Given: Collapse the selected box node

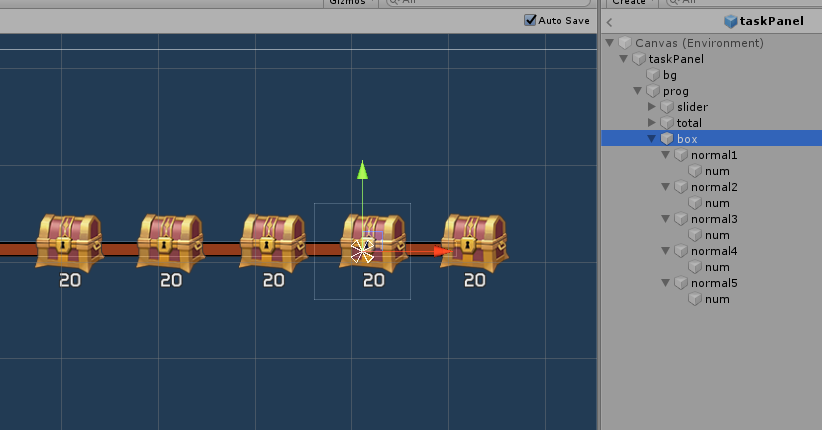Looking at the screenshot, I should click(652, 139).
